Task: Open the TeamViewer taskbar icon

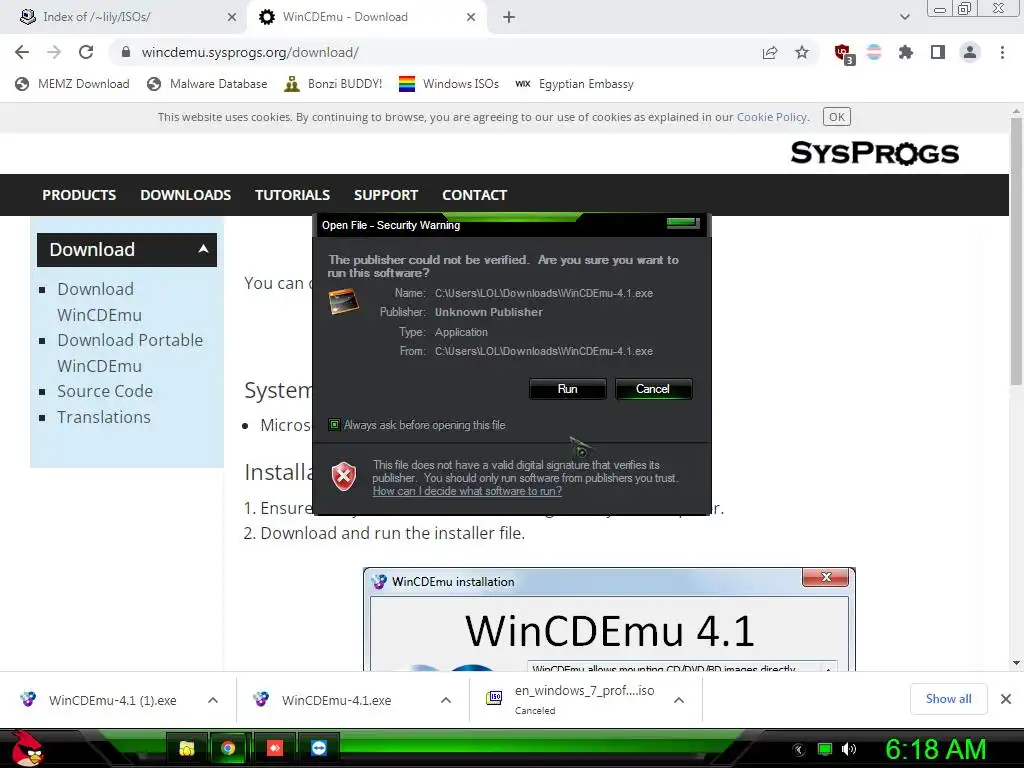Action: point(319,748)
